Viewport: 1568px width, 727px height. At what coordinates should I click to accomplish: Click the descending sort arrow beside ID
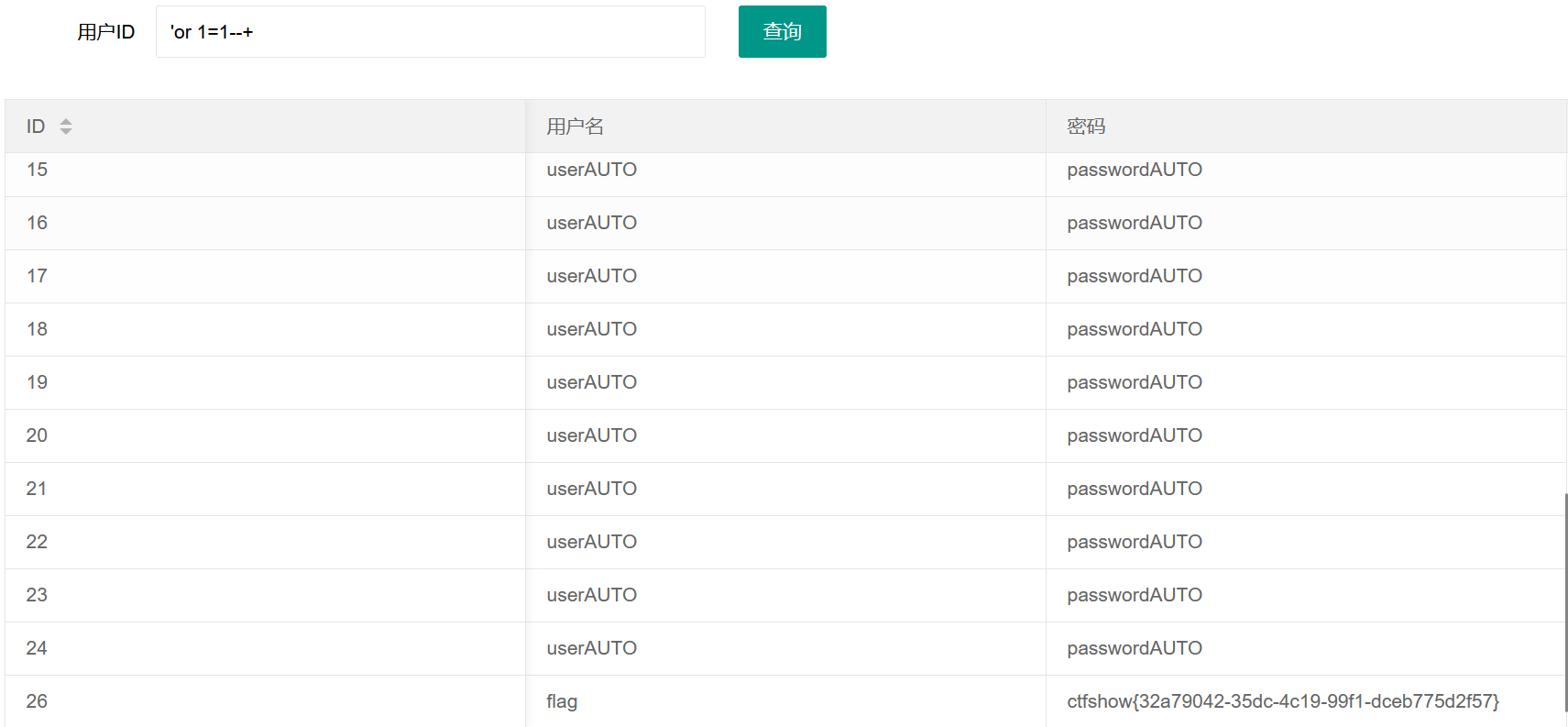[66, 132]
